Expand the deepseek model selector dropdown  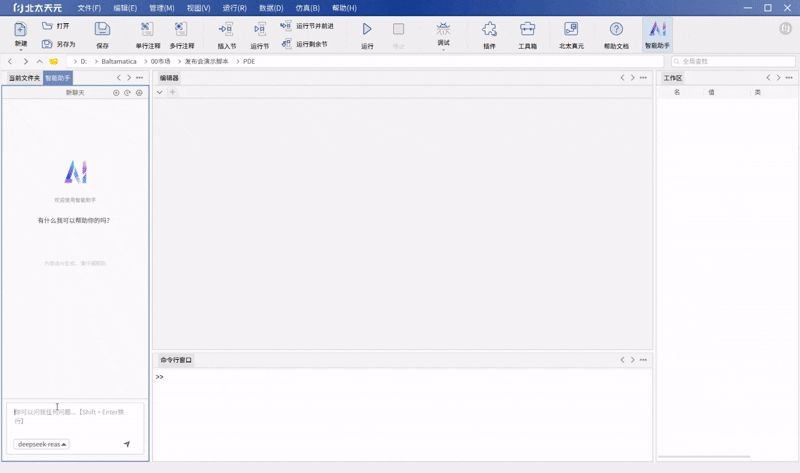pos(42,444)
